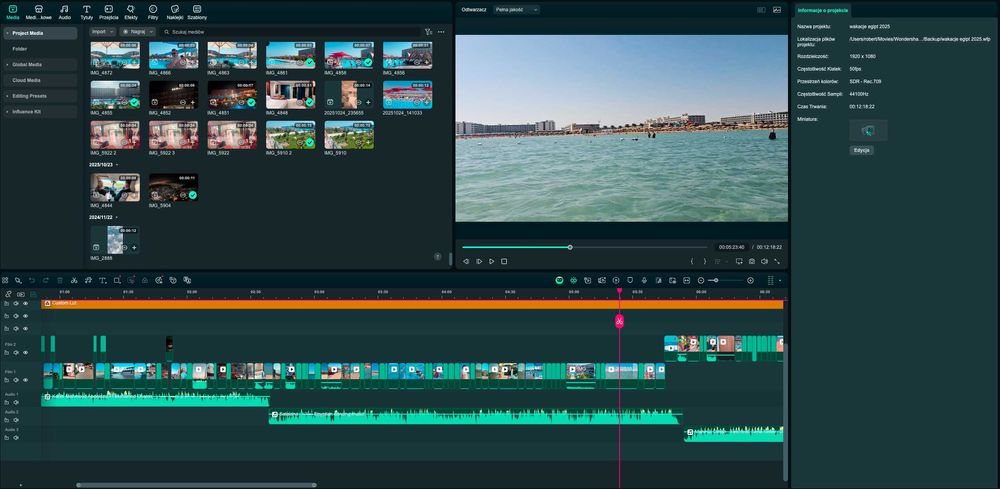Screen dimensions: 1000x489
Task: Select the text T tool in timeline toolbar
Action: pos(102,280)
